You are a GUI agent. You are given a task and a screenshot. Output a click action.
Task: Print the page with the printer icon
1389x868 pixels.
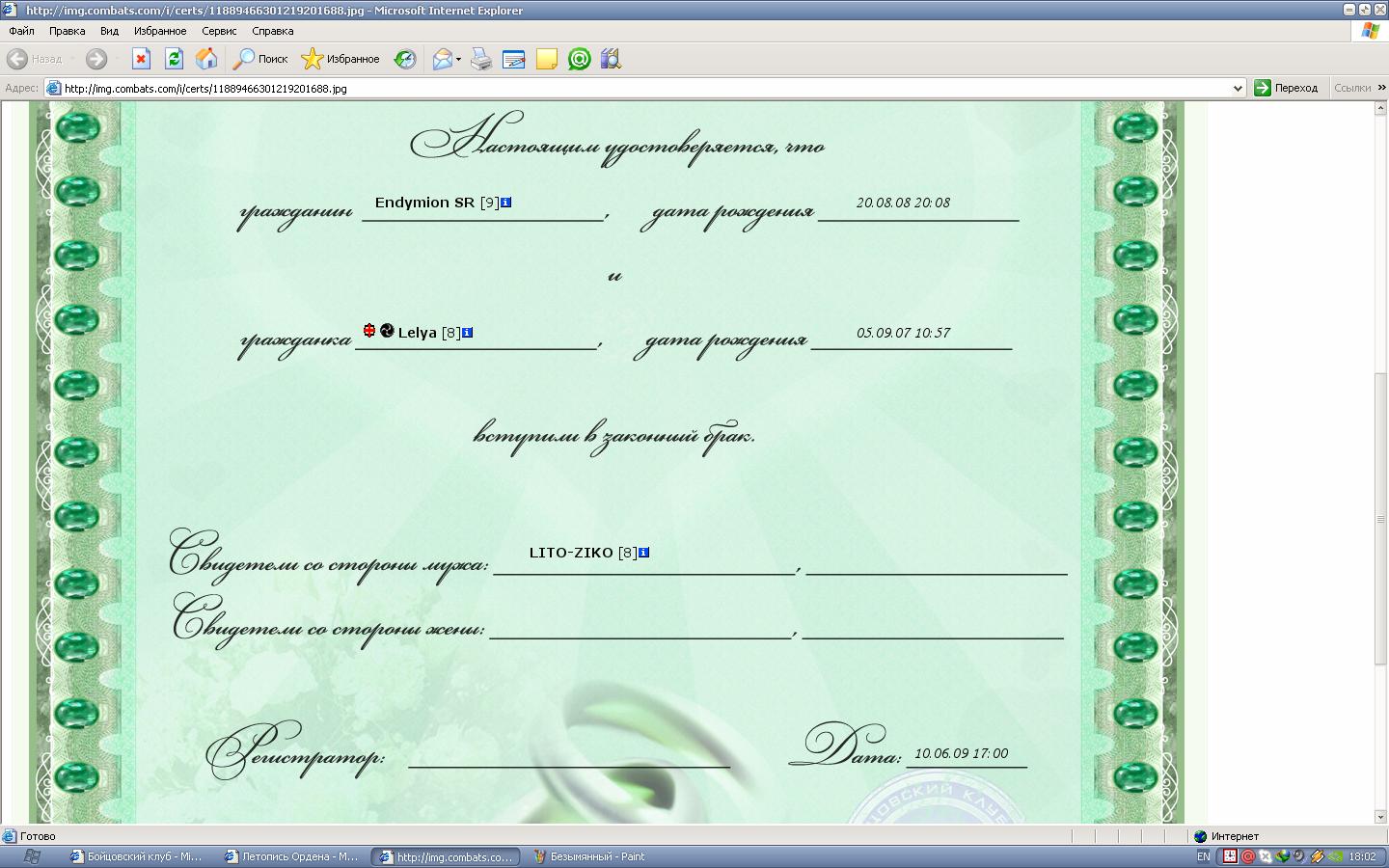pyautogui.click(x=480, y=59)
